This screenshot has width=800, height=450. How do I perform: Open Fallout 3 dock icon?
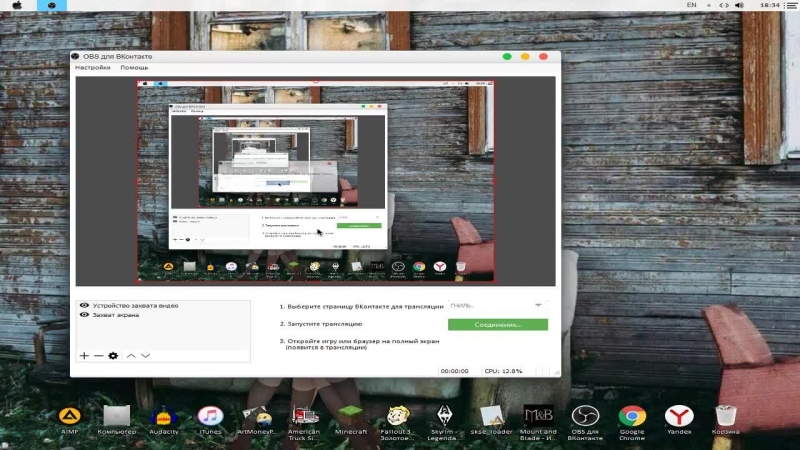[x=397, y=423]
